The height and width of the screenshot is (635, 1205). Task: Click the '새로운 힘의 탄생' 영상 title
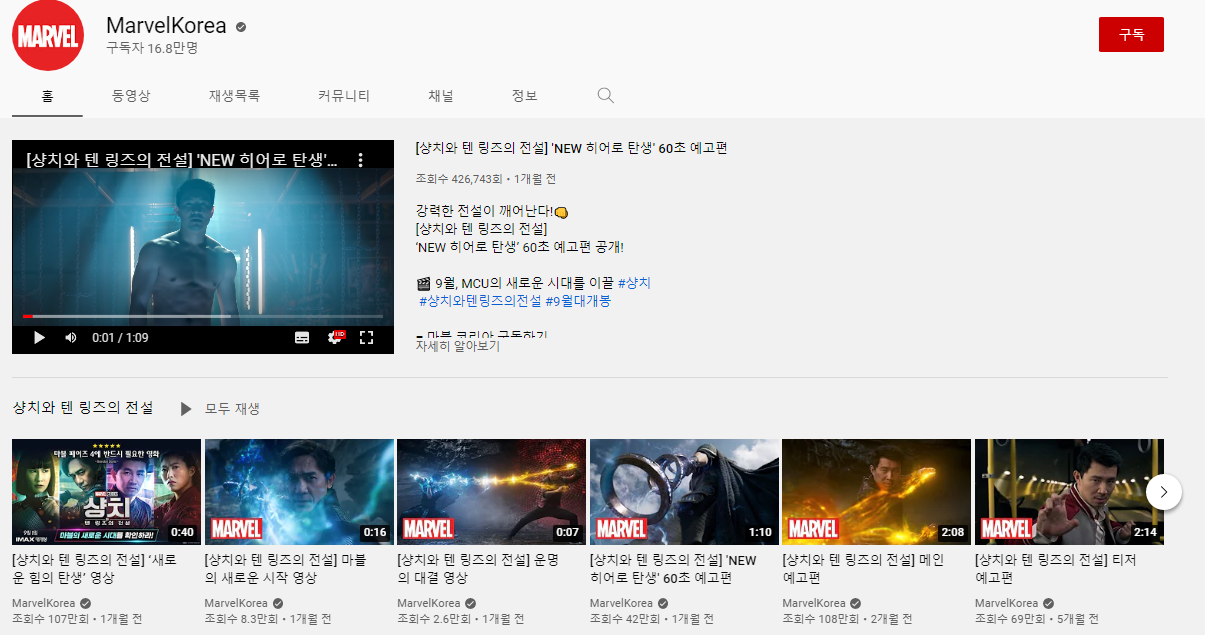coord(96,569)
